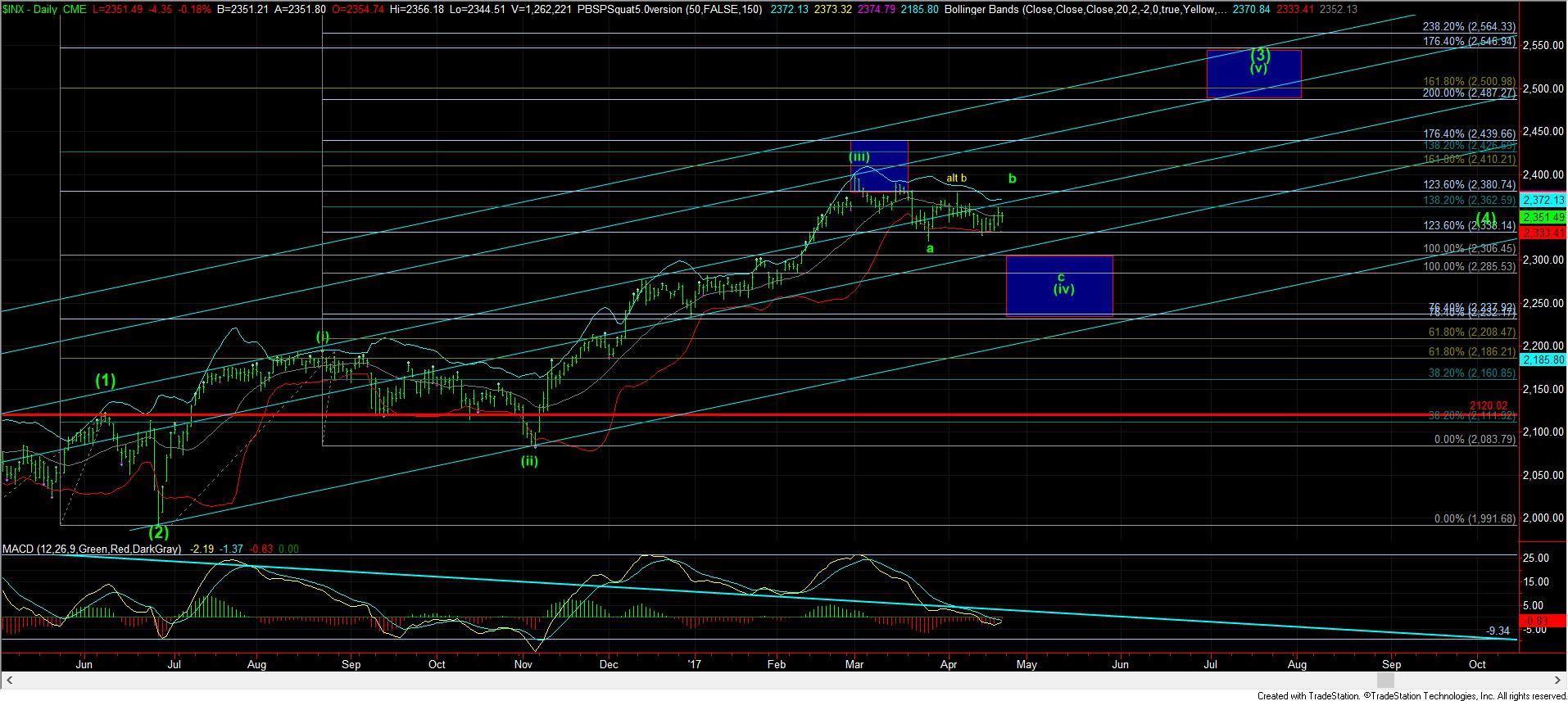Click the 25.00 MACD axis value

(x=1538, y=558)
